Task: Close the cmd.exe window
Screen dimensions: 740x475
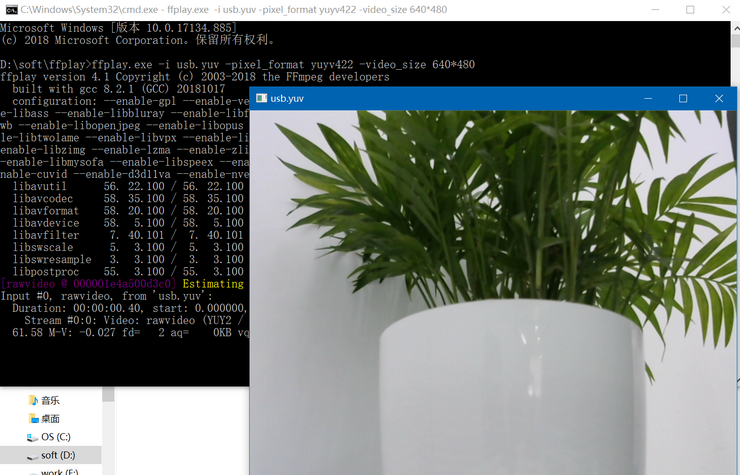Action: [x=726, y=9]
